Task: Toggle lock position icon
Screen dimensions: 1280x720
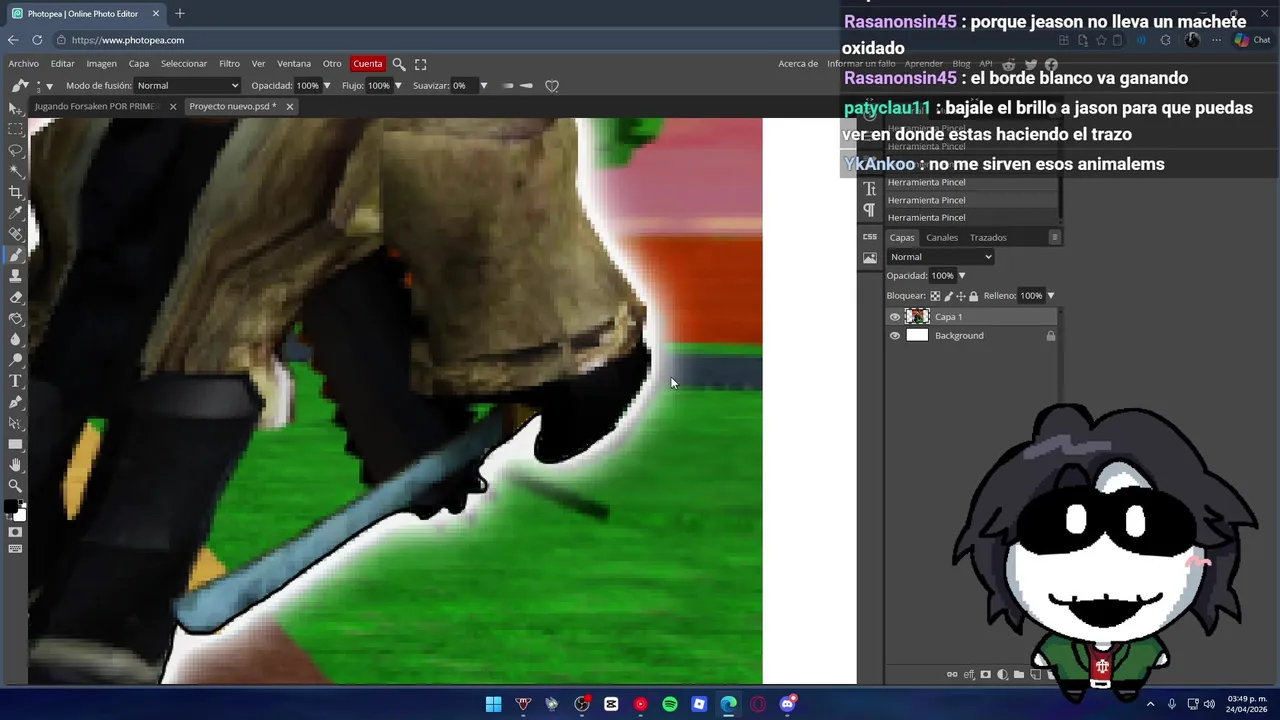Action: (x=961, y=296)
